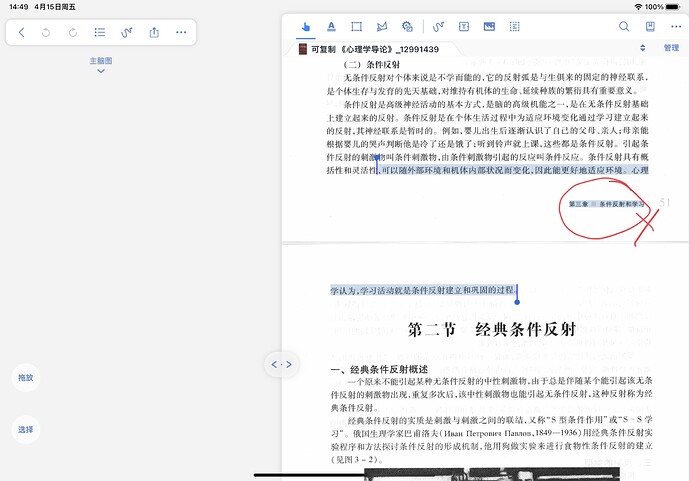Click the line starting 无条件反射对个体来说
Screen dimensions: 689x481
tap(496, 78)
